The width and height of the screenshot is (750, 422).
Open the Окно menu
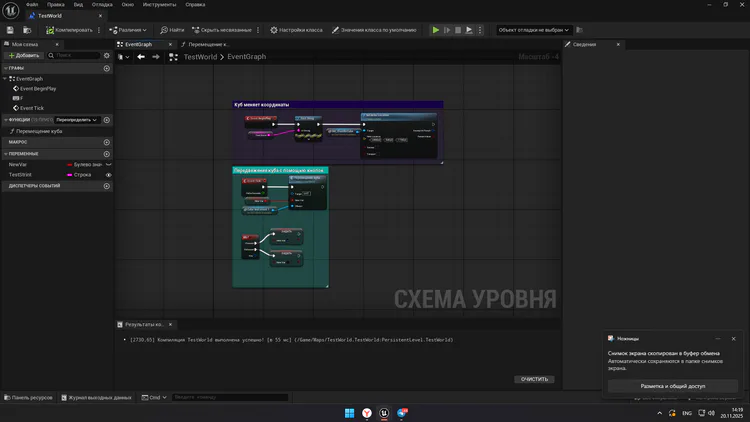click(x=128, y=4)
